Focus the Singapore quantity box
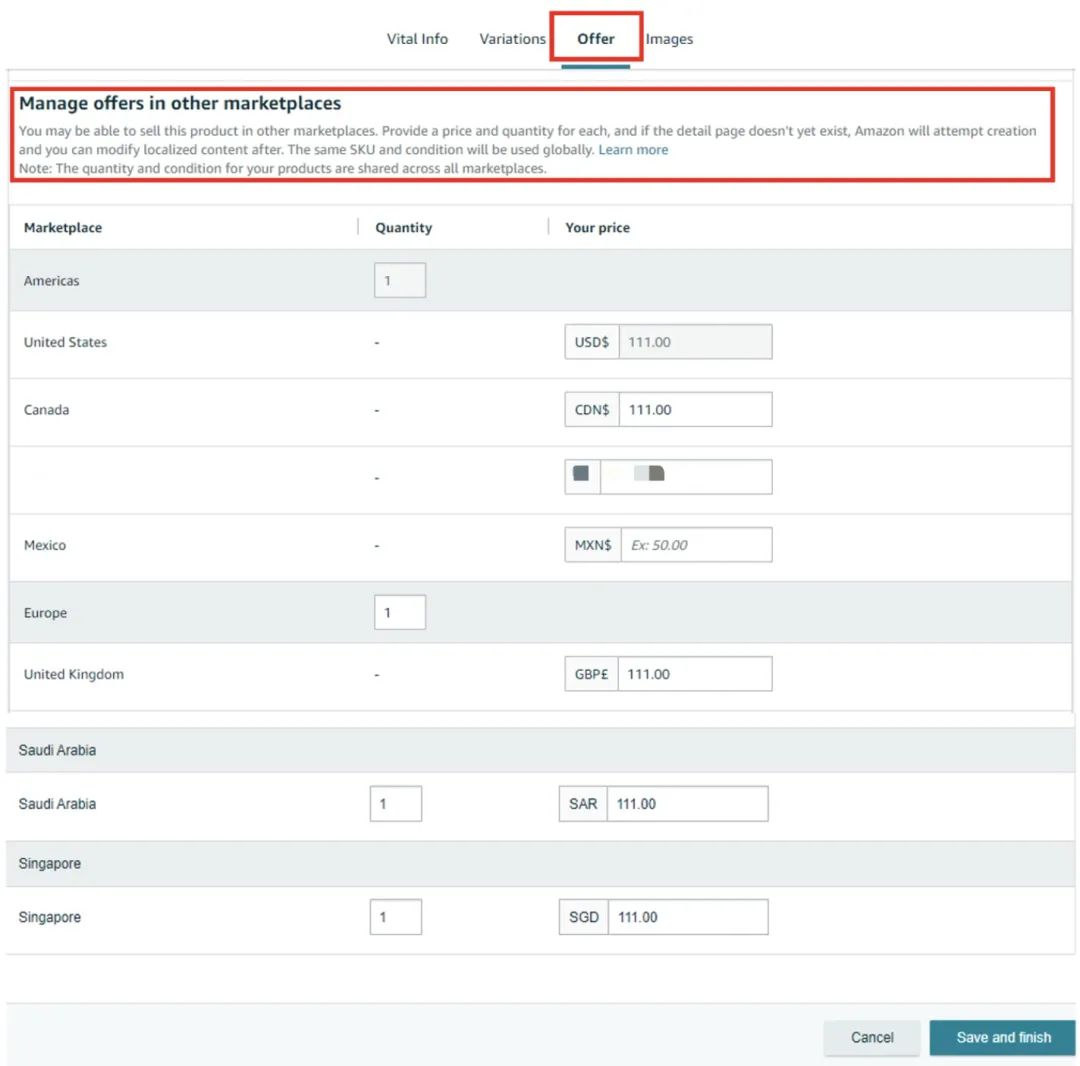 tap(396, 917)
